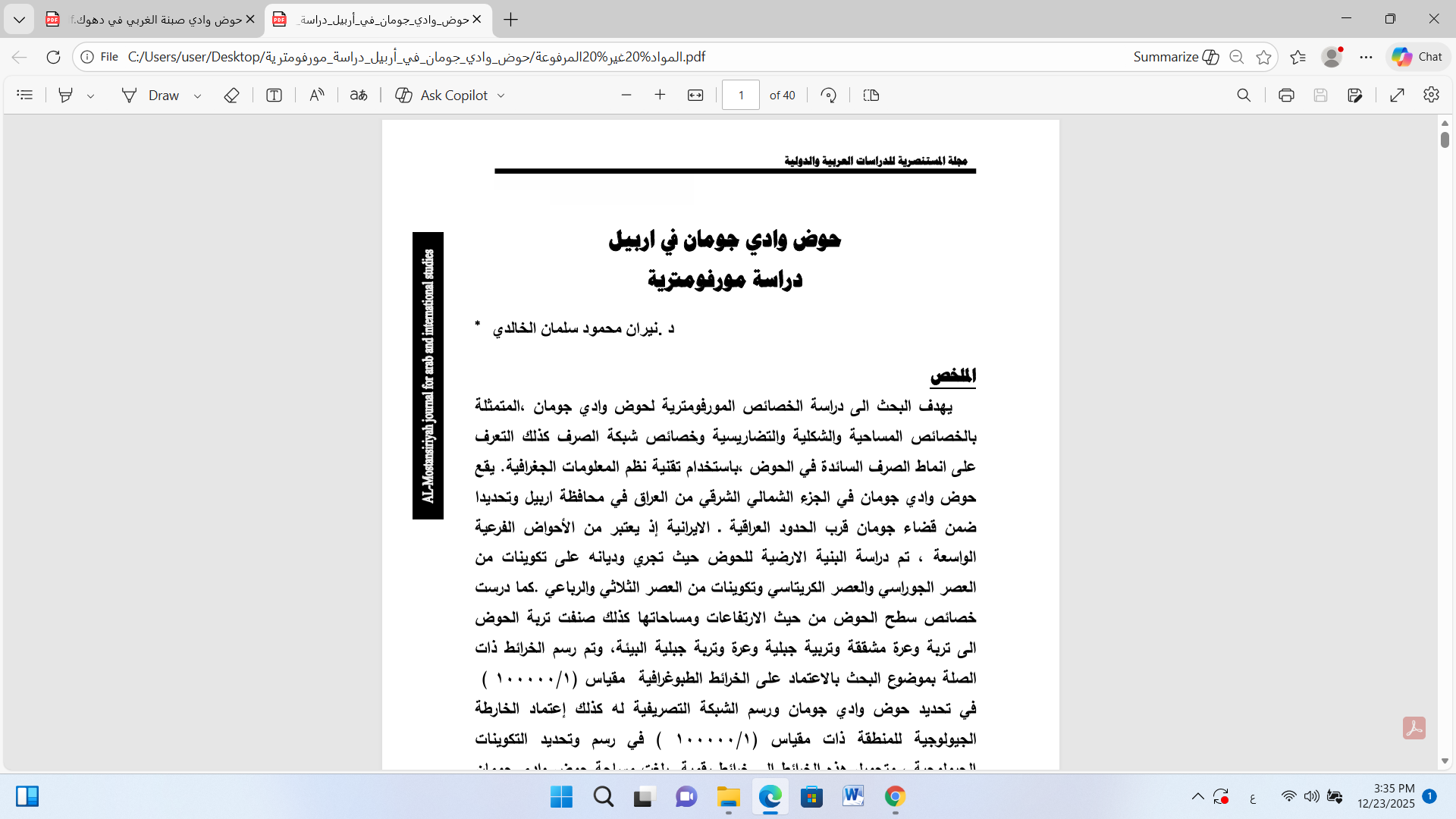This screenshot has width=1456, height=819.
Task: Add this page to favorites
Action: tap(1263, 57)
